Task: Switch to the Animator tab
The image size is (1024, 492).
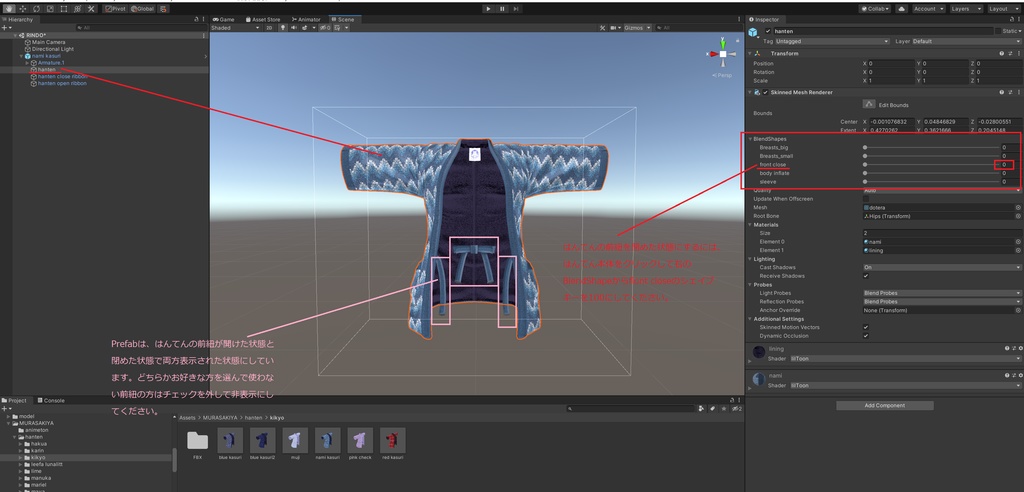Action: (306, 20)
